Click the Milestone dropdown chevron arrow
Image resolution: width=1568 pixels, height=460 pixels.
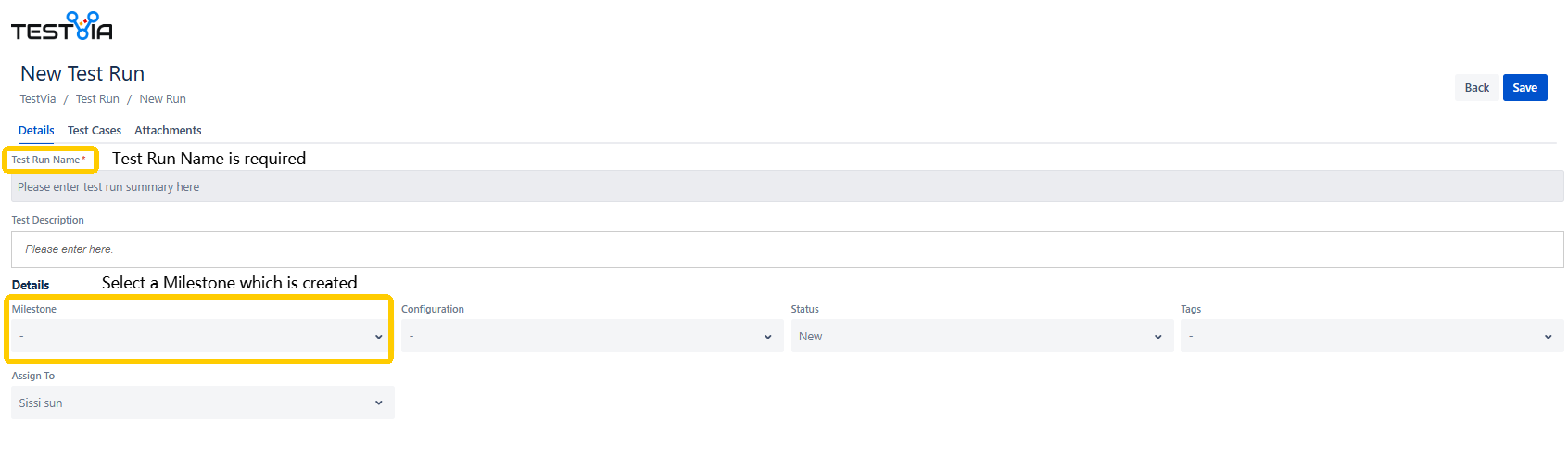tap(378, 337)
